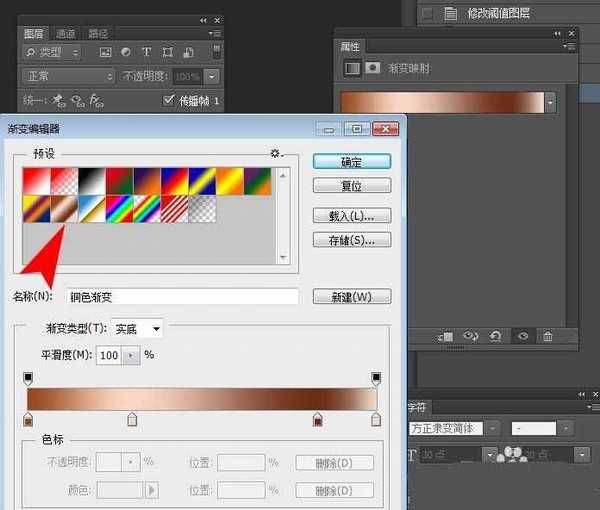
Task: Open the presets gear menu
Action: click(275, 153)
